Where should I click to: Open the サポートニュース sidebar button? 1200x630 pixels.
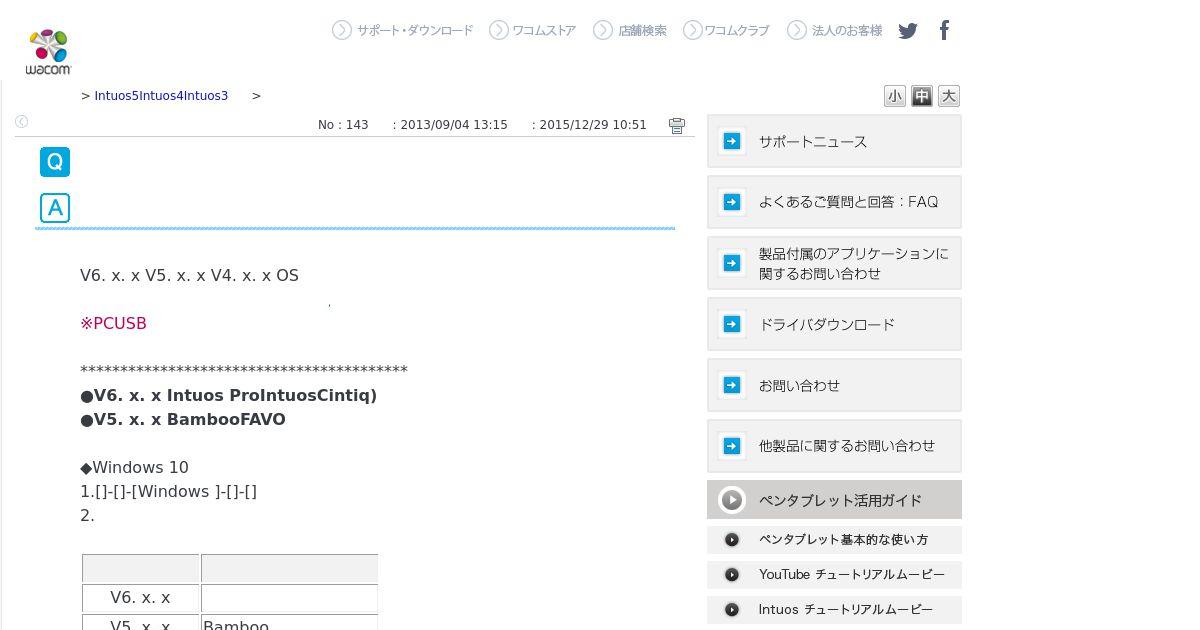pos(834,141)
